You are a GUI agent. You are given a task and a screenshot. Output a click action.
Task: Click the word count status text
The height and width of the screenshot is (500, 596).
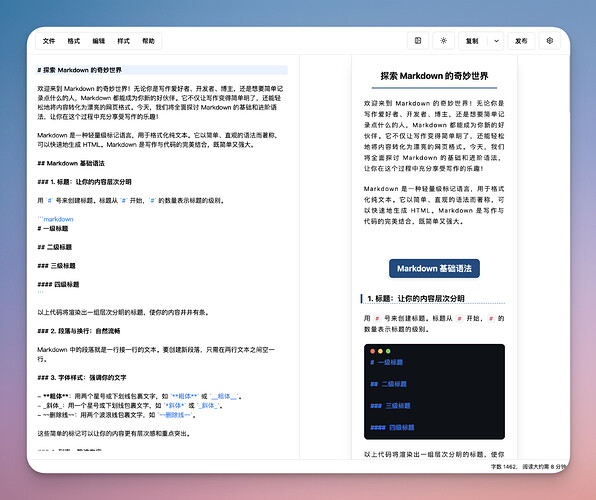pos(529,467)
